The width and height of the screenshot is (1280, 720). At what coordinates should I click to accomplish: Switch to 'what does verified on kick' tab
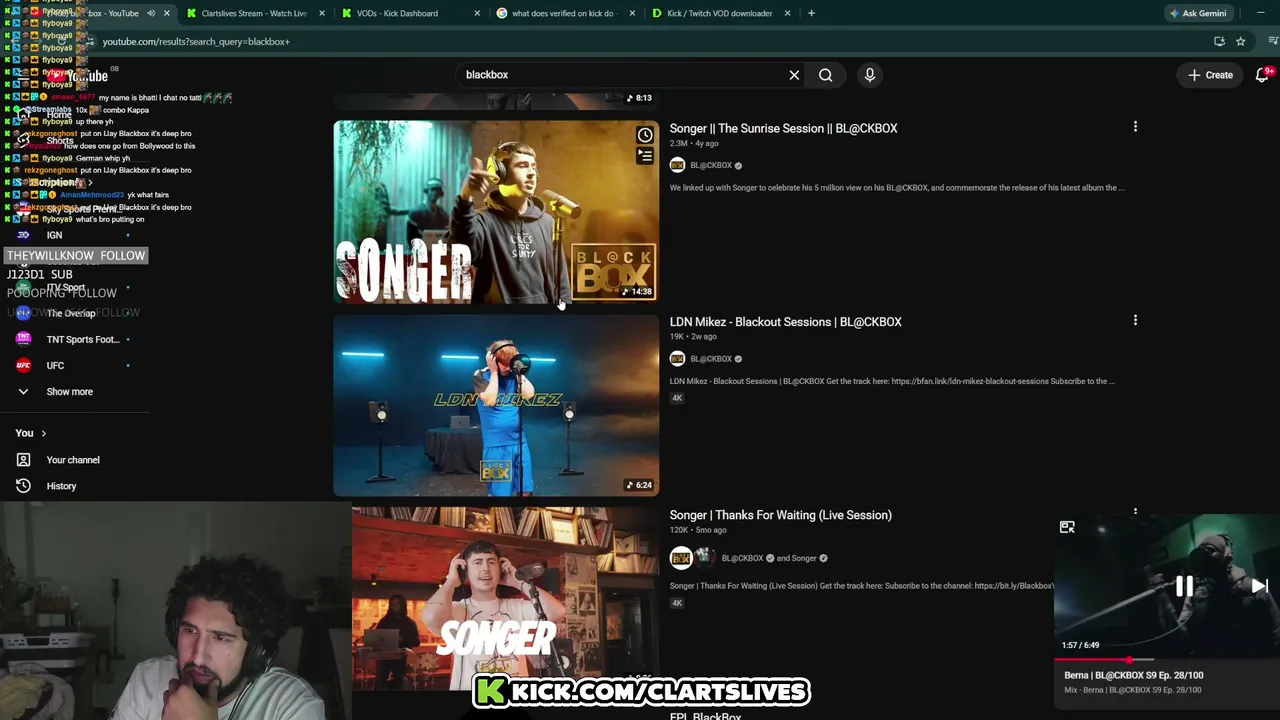(x=566, y=13)
